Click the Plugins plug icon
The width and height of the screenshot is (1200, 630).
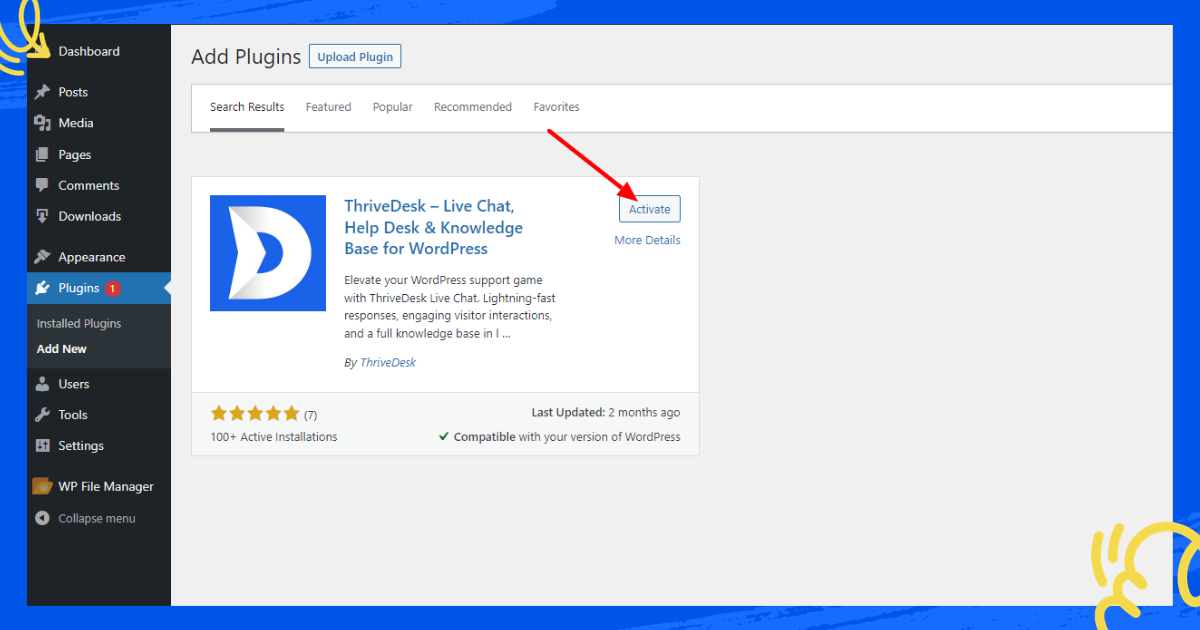(x=42, y=288)
